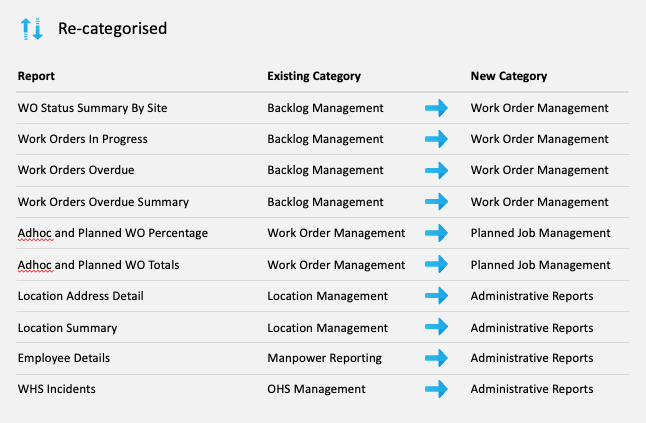Select OHS Management existing category text
646x423 pixels.
coord(316,389)
